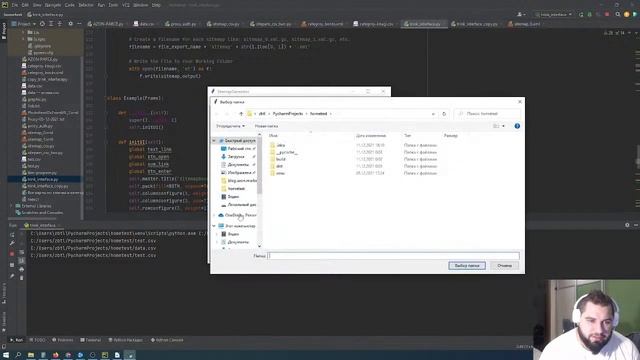Click the red Stop icon in Run panel
This screenshot has width=640, height=360.
12,253
